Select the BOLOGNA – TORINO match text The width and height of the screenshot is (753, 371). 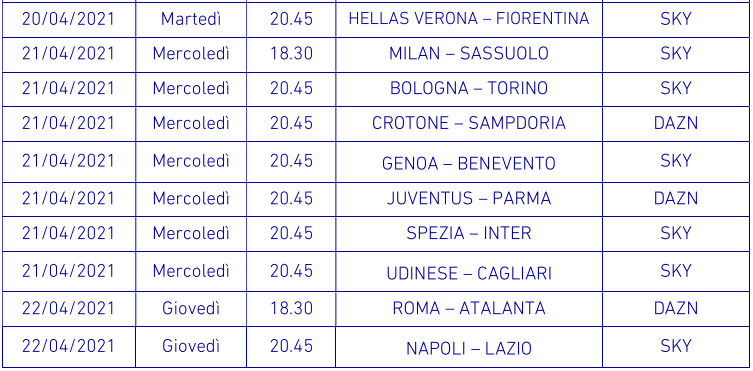[x=469, y=88]
